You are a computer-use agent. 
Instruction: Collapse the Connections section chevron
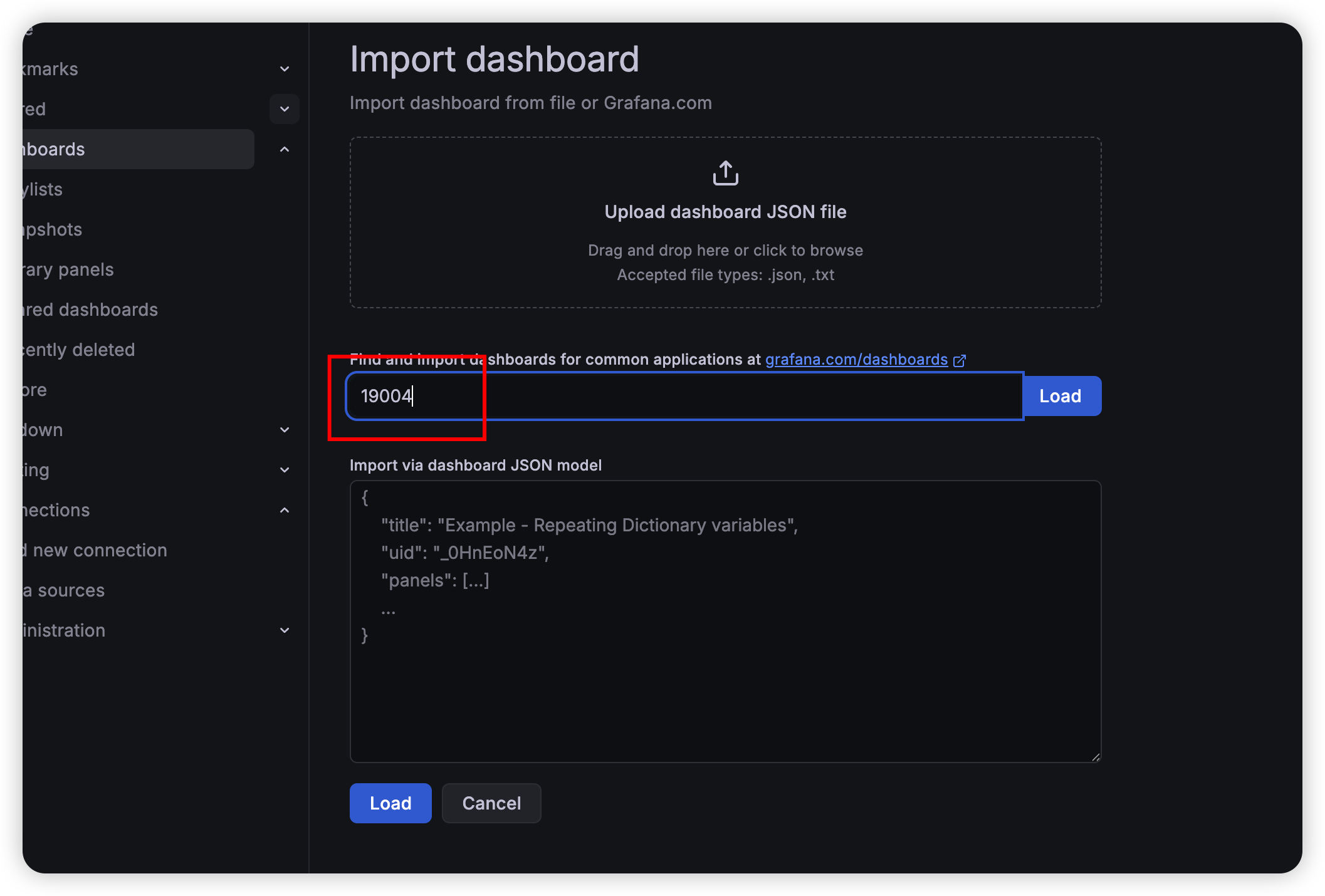pos(285,510)
